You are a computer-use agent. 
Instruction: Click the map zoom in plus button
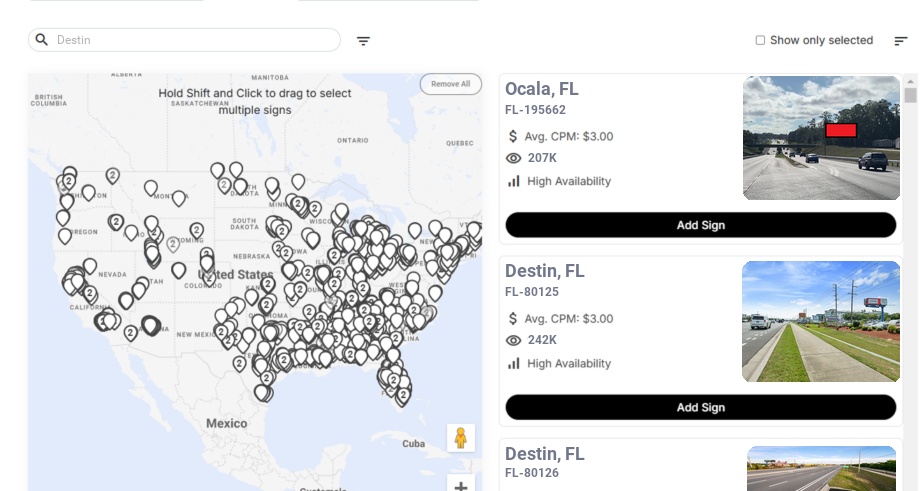pyautogui.click(x=460, y=486)
